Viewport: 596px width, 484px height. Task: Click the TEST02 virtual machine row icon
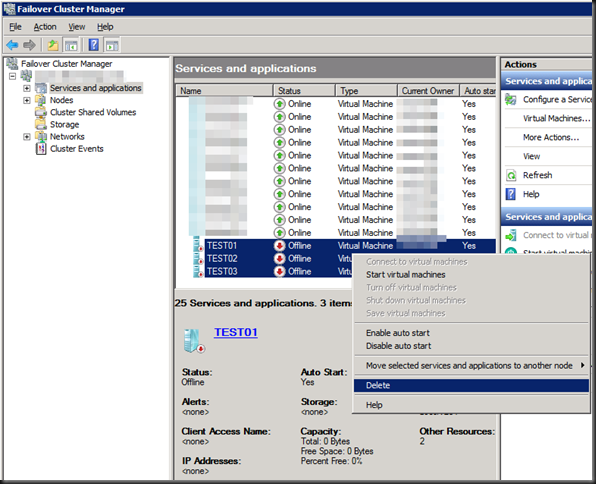198,259
